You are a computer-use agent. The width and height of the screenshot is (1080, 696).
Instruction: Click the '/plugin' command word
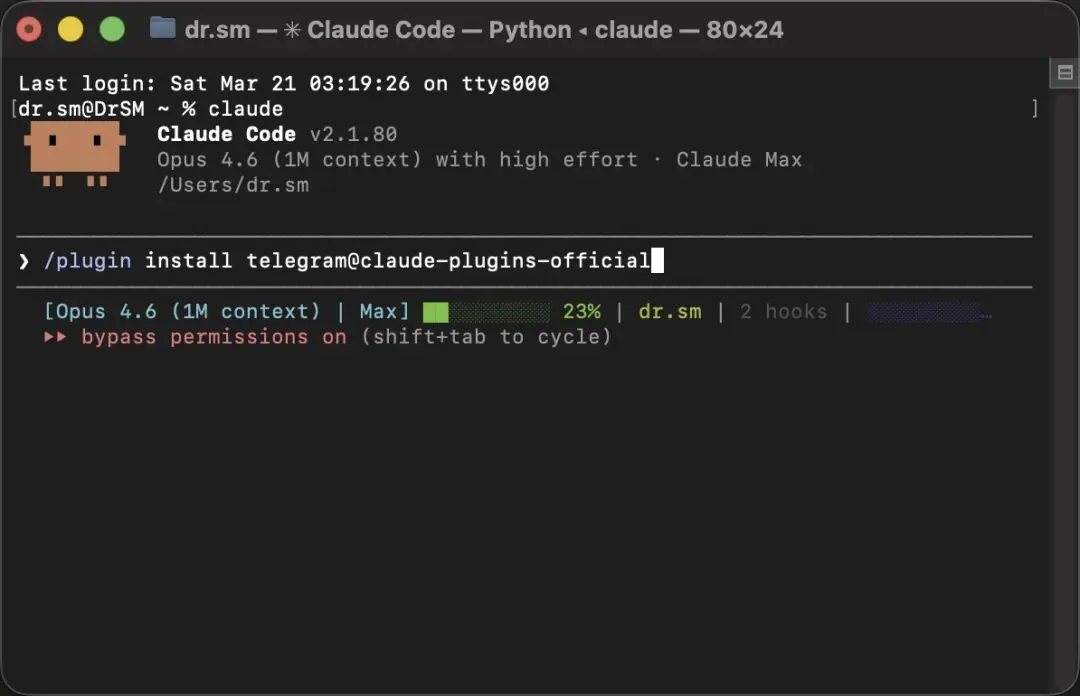tap(87, 261)
